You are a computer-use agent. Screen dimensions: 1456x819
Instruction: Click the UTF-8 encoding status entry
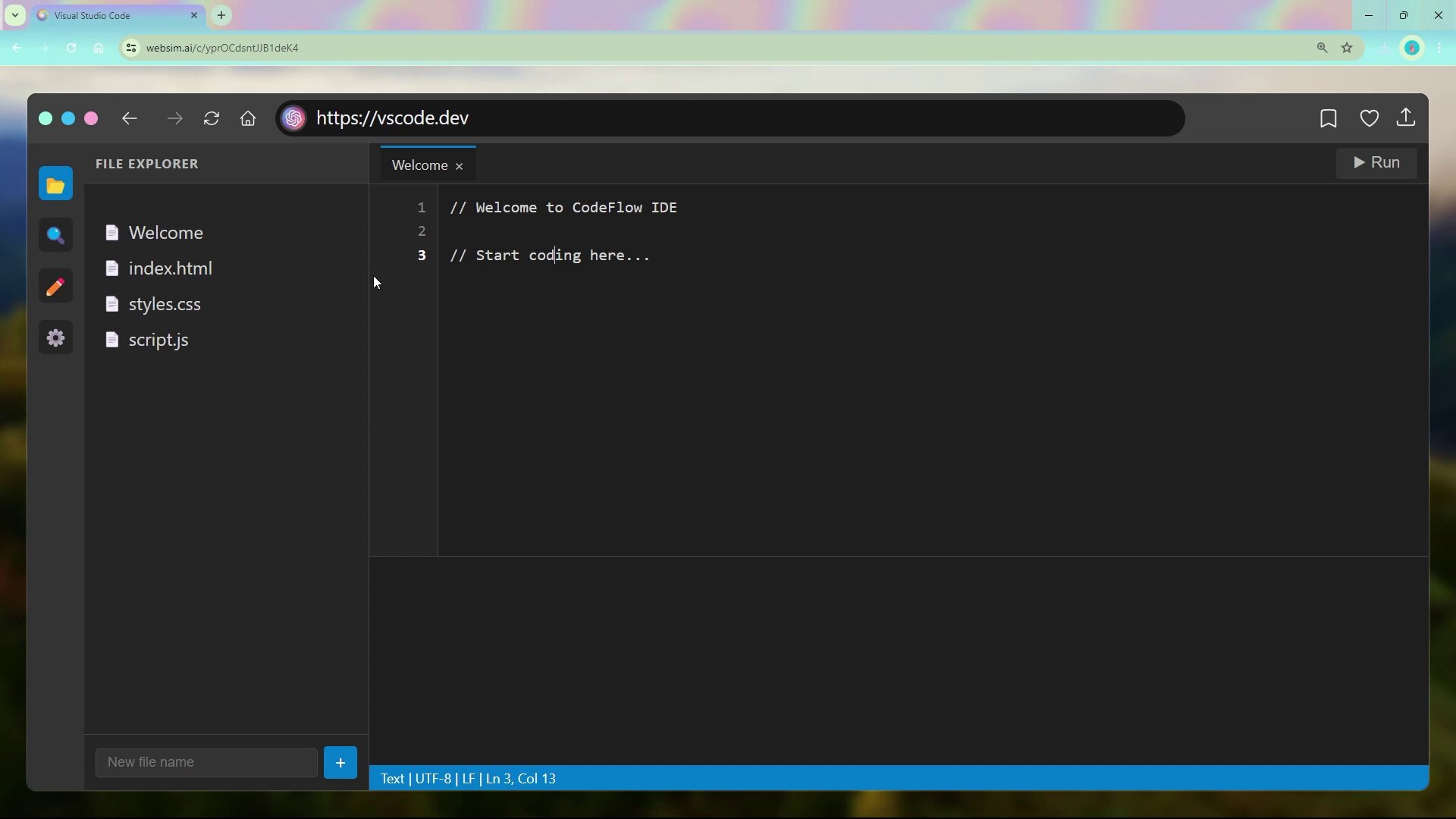click(433, 779)
